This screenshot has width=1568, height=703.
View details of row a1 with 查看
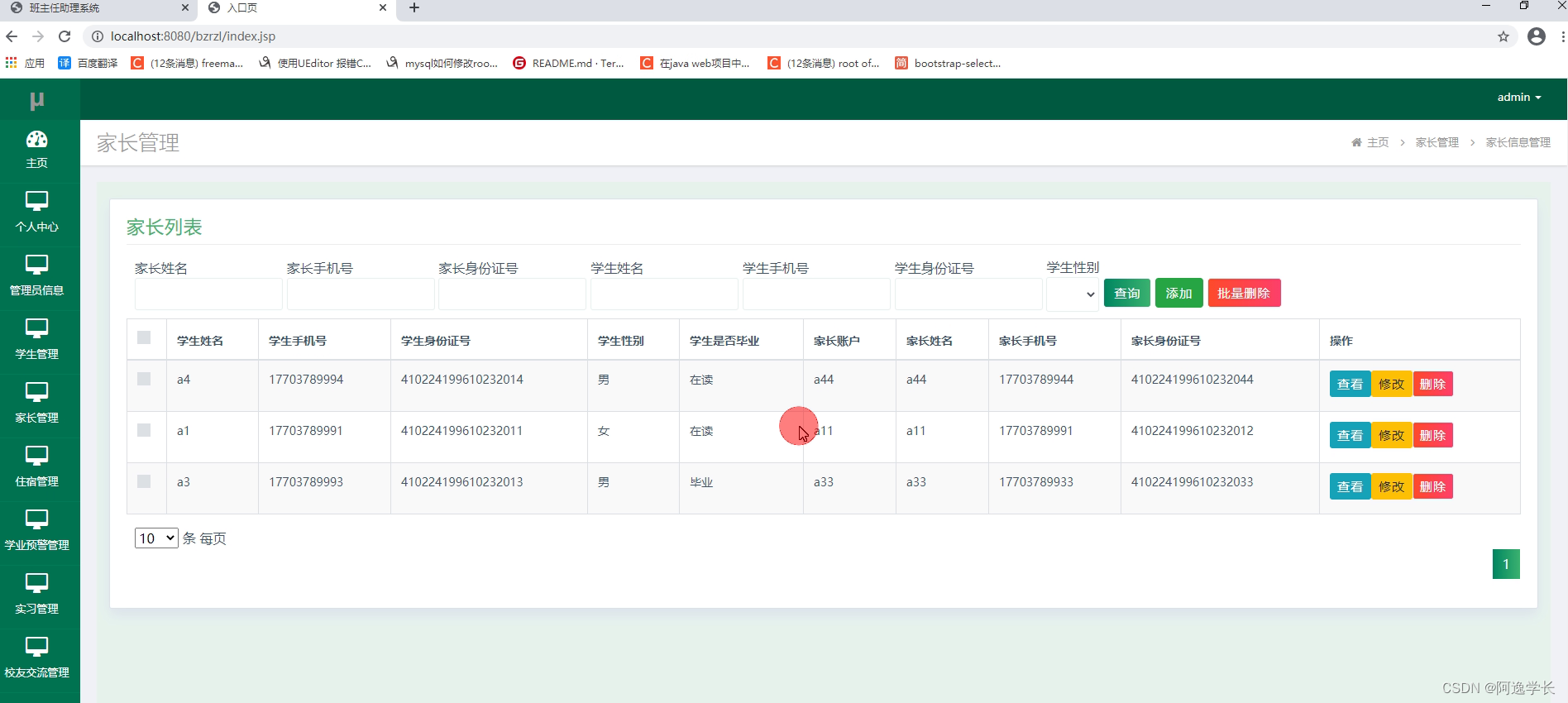1350,435
